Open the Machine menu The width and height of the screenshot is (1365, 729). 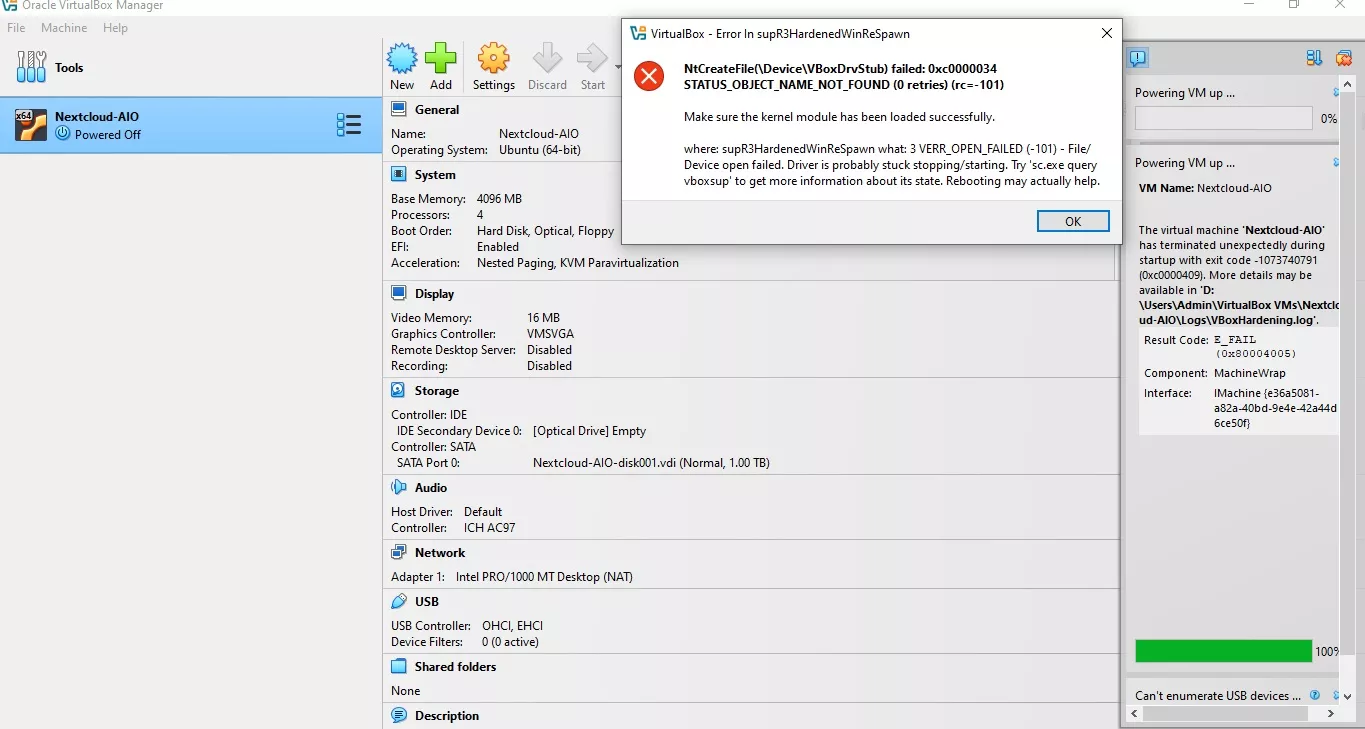tap(64, 28)
